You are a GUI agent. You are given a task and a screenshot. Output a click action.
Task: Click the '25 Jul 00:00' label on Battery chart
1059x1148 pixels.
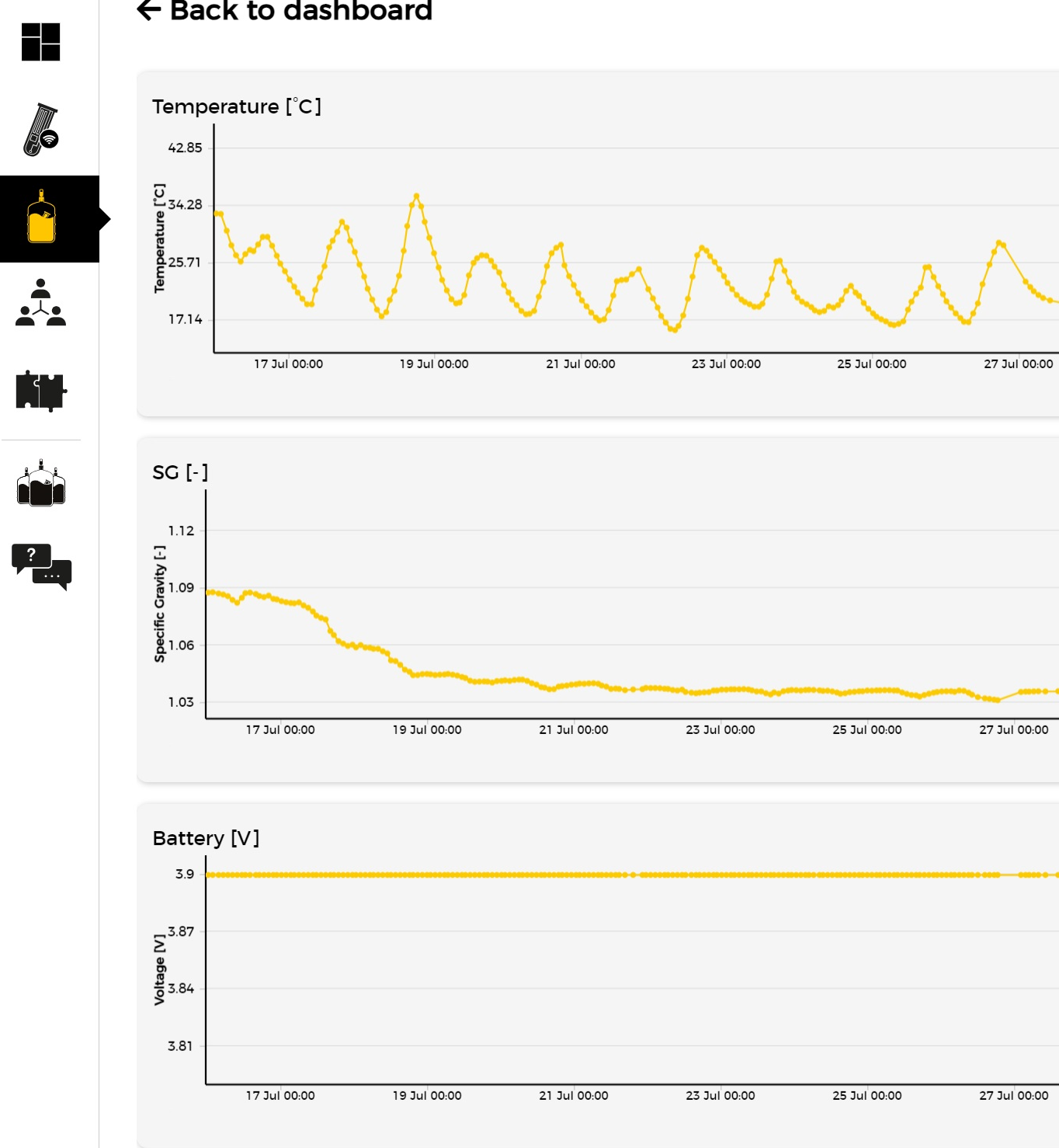point(866,1095)
